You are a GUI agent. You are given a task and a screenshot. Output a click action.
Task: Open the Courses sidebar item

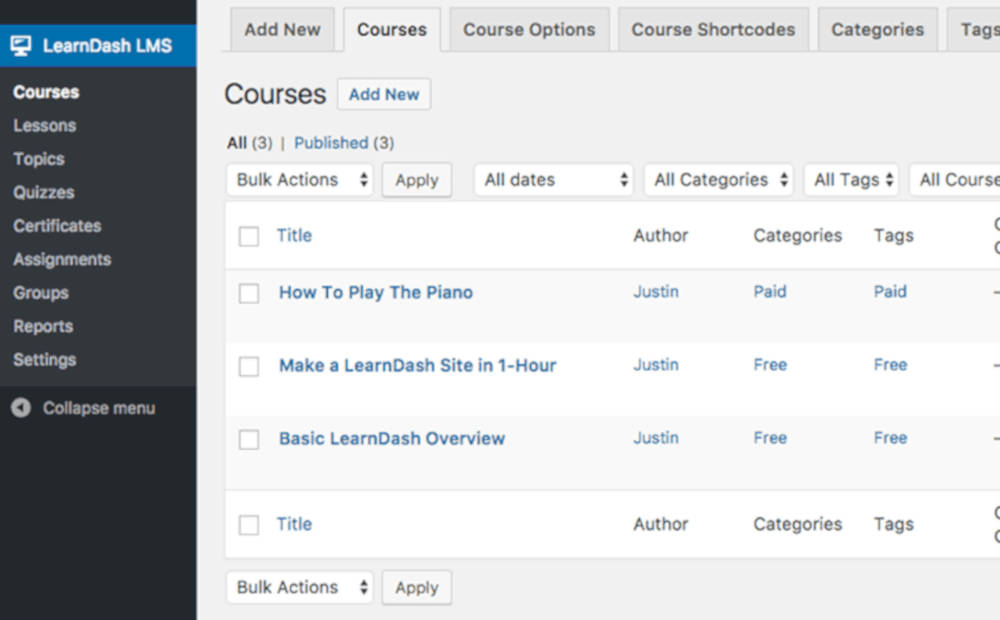[45, 92]
